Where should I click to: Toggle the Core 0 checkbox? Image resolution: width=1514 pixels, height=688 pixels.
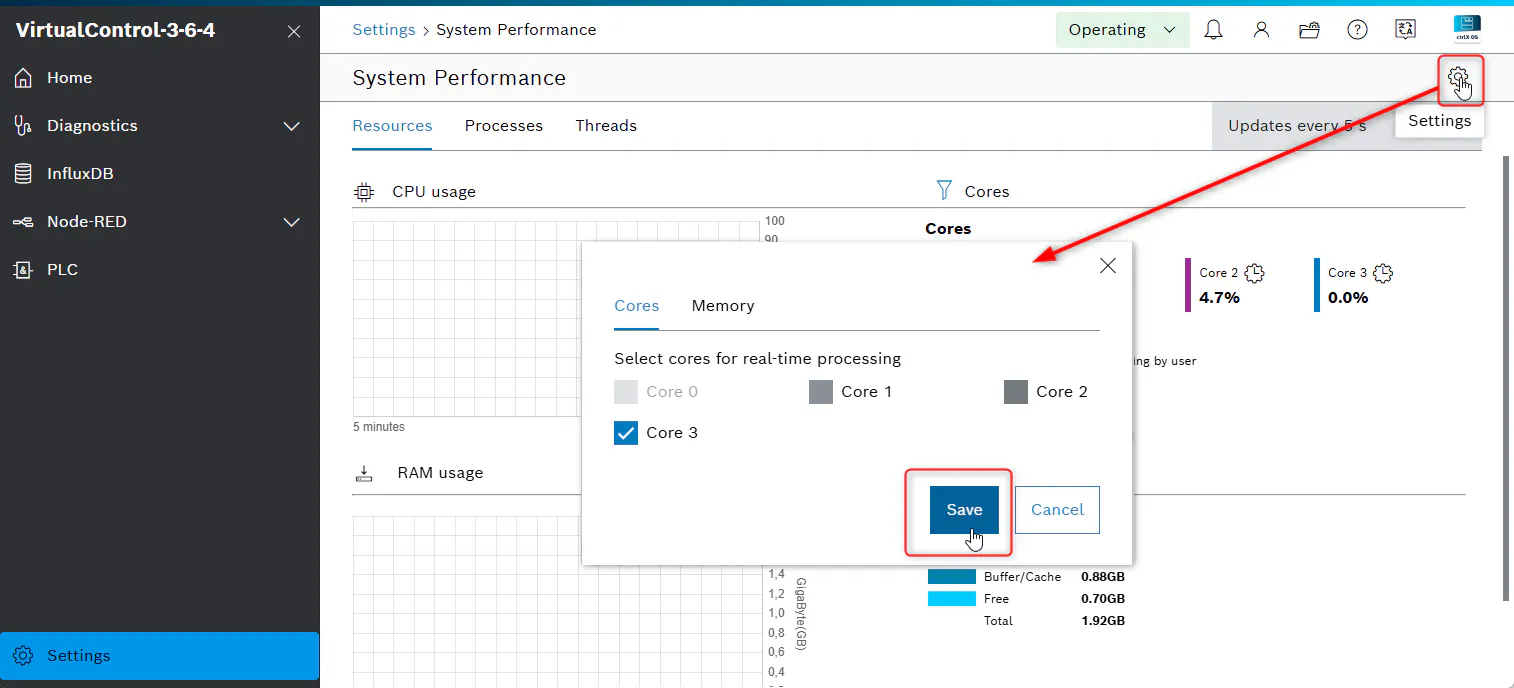coord(626,391)
